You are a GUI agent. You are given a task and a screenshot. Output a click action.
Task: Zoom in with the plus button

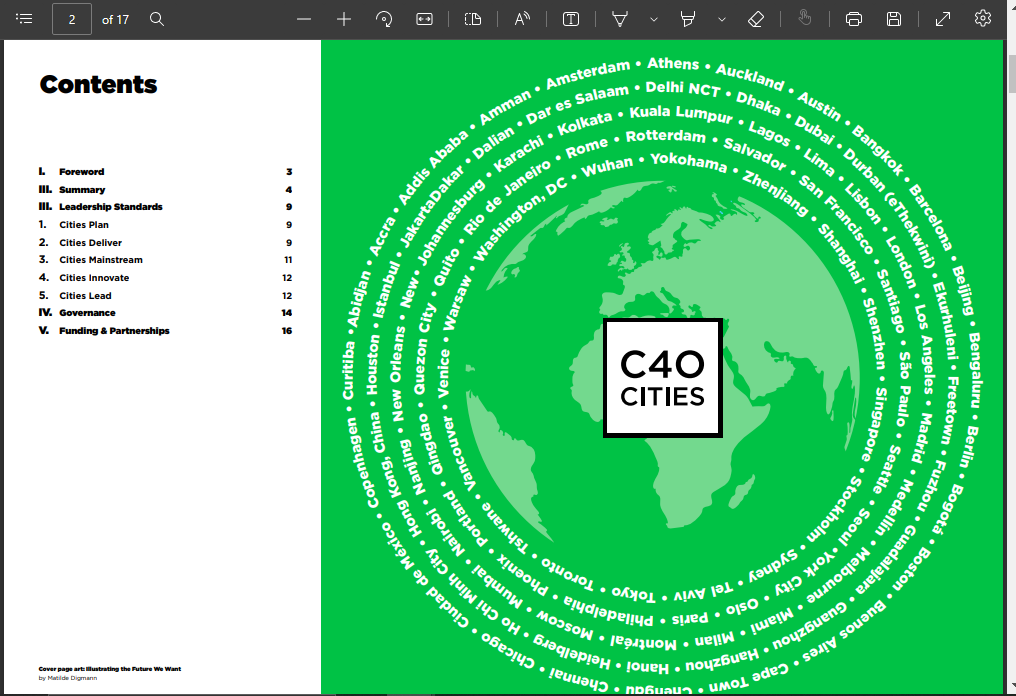pyautogui.click(x=344, y=19)
